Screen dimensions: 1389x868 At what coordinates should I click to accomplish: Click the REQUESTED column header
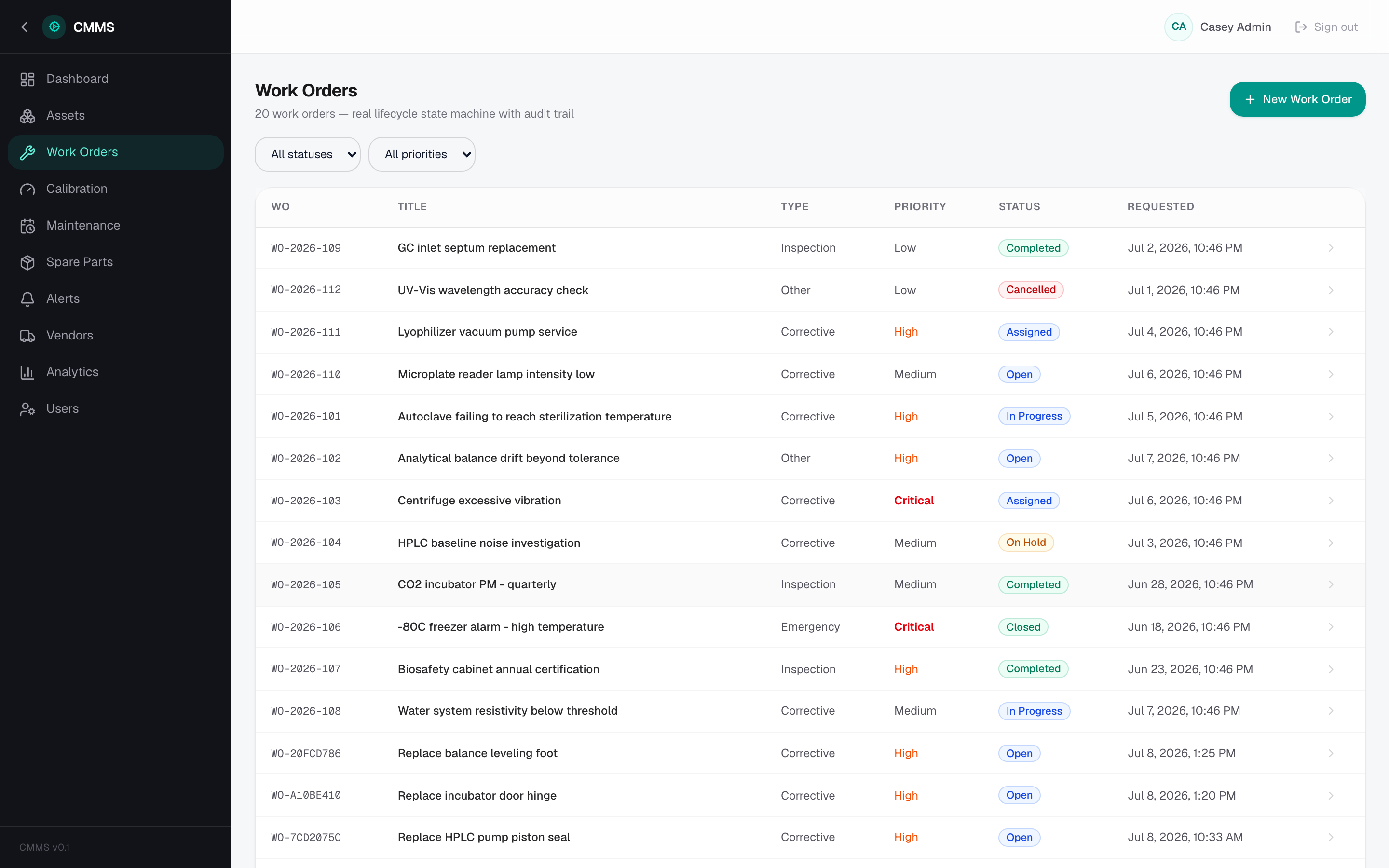click(x=1160, y=207)
